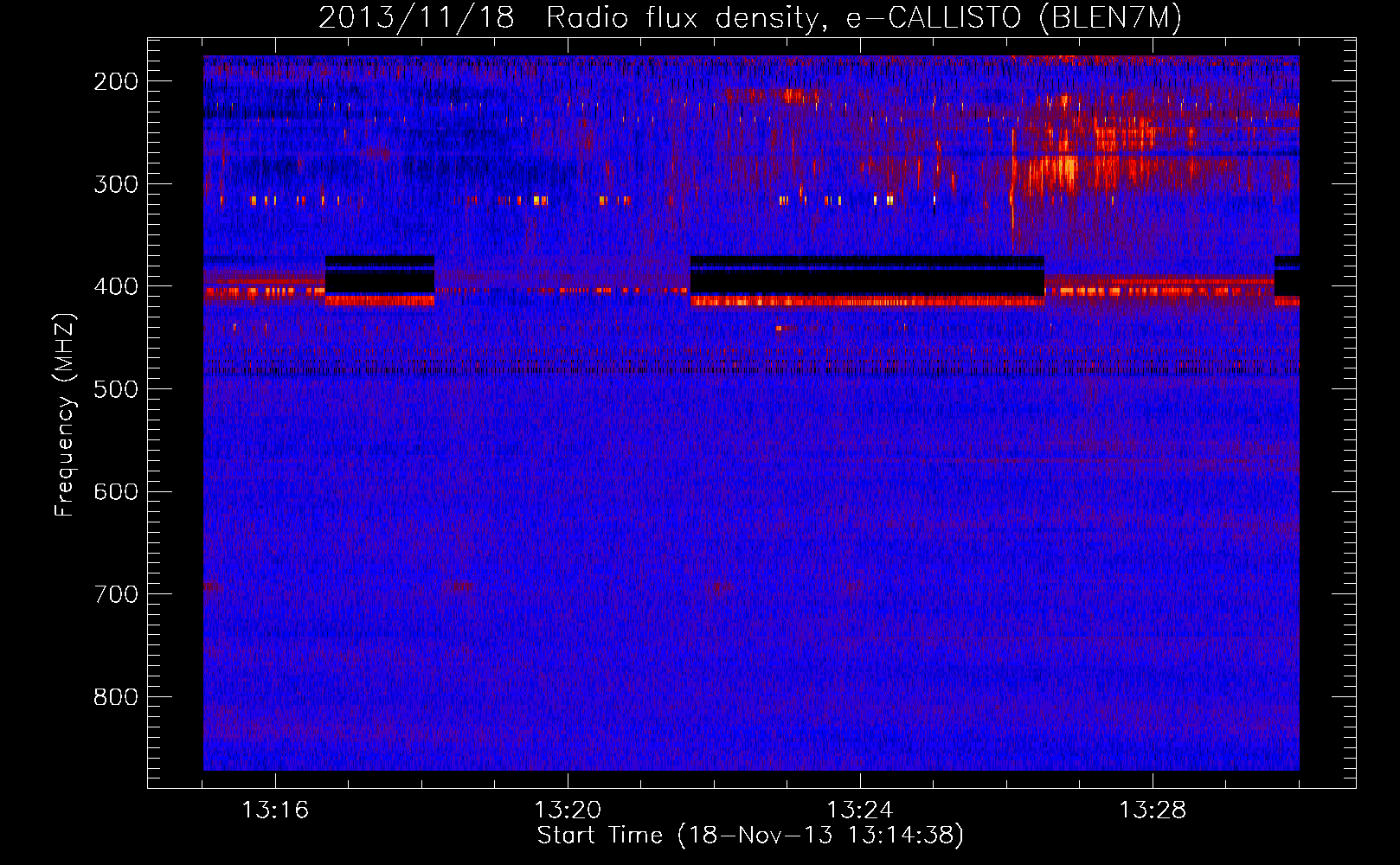Click the '600' frequency axis label
This screenshot has height=865, width=1400.
click(116, 492)
